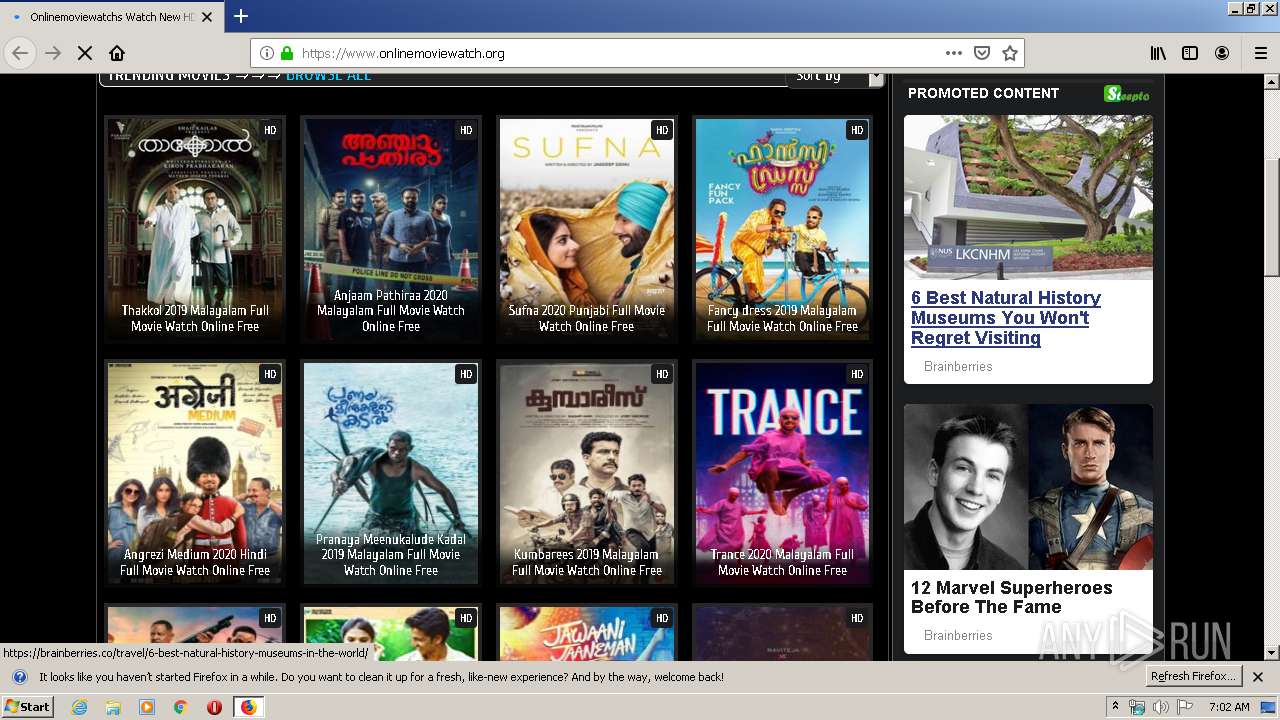The image size is (1280, 720).
Task: Open the Action Center flag icon
Action: (x=1185, y=707)
